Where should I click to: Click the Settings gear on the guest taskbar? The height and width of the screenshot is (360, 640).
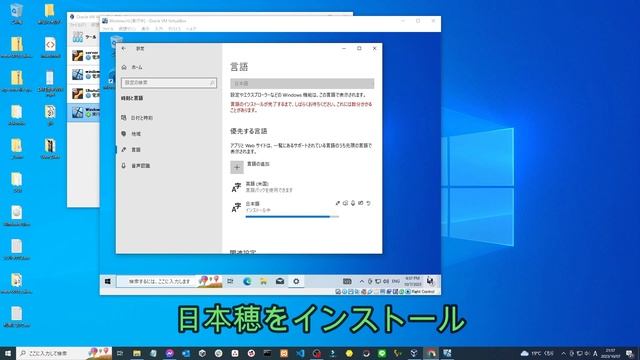tap(296, 281)
